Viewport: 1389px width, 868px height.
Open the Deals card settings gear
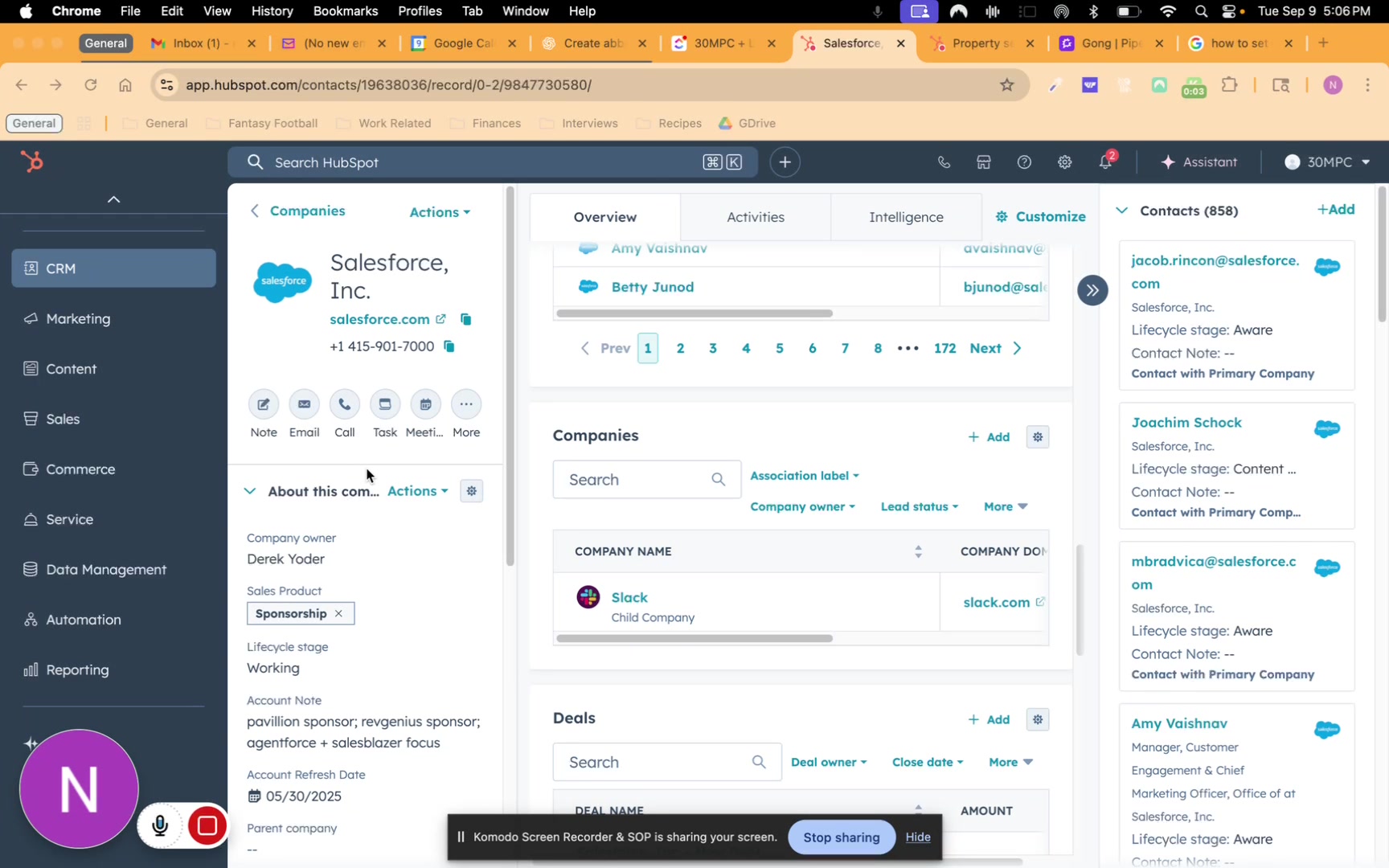tap(1038, 720)
